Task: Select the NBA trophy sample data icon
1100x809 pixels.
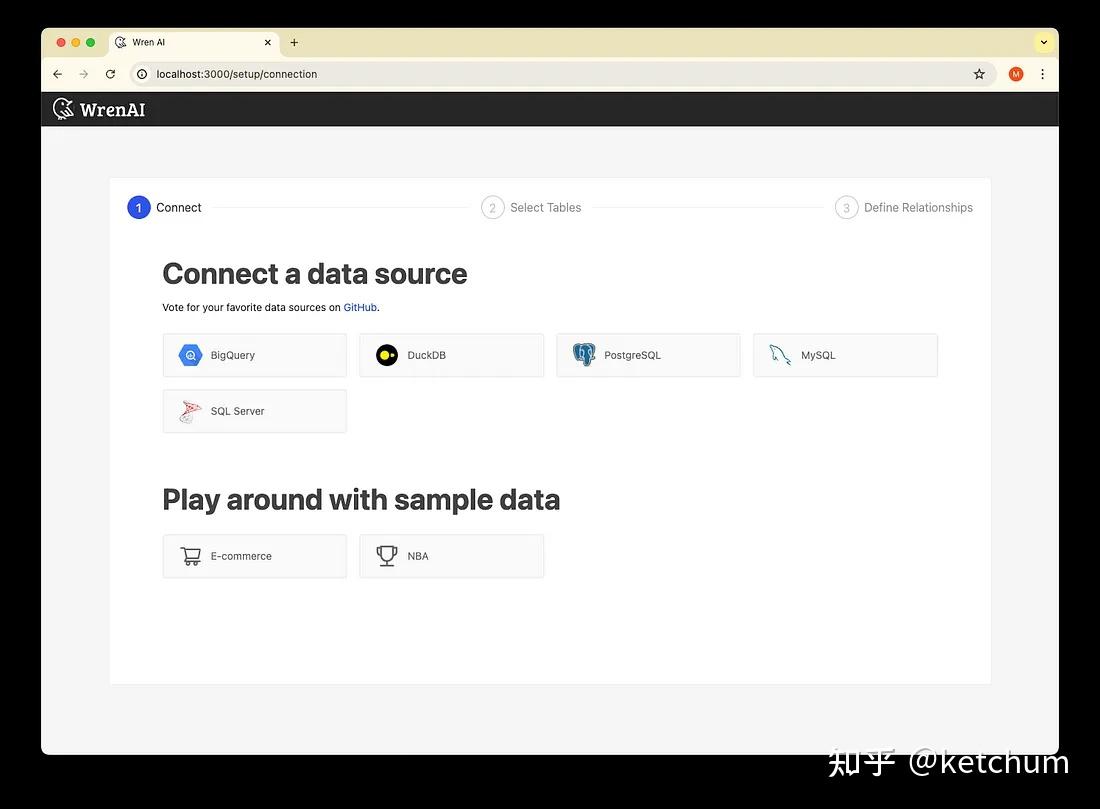Action: click(387, 555)
